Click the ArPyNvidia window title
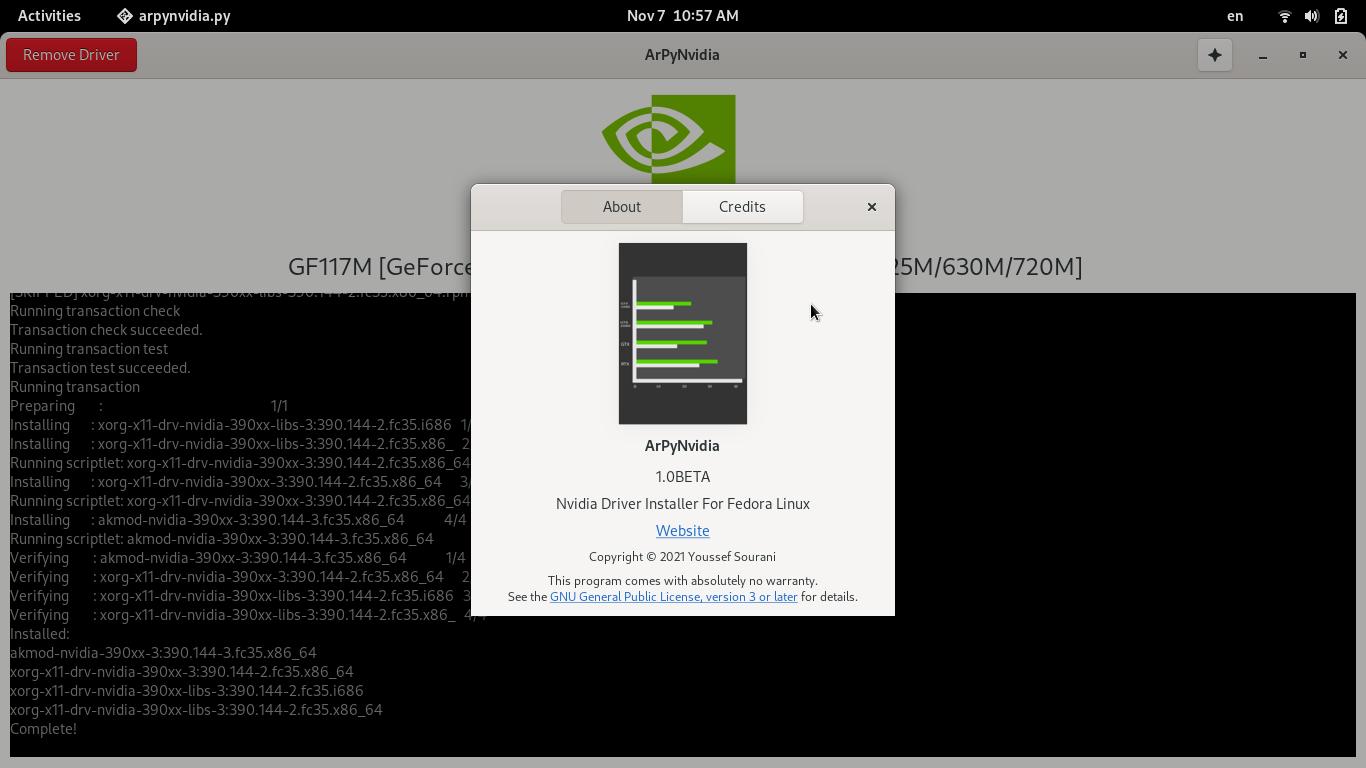Screen dimensions: 1366x768 [682, 55]
